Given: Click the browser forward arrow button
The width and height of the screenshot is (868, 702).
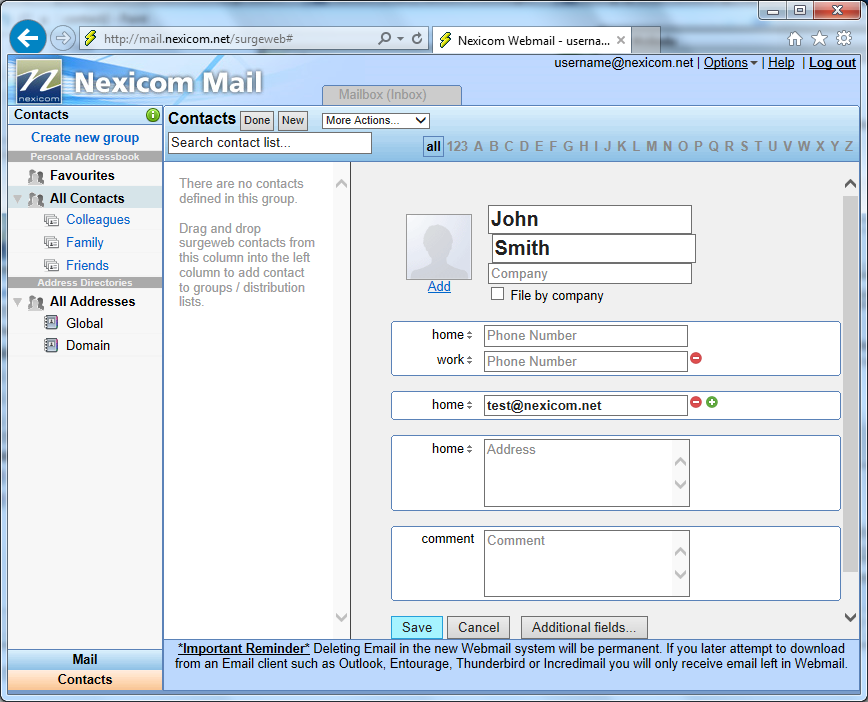Looking at the screenshot, I should click(x=63, y=38).
